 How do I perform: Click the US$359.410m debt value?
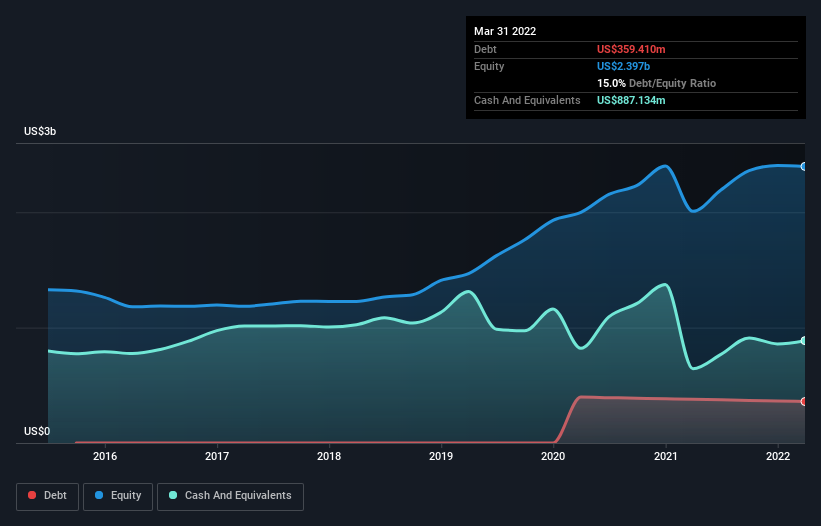[631, 49]
